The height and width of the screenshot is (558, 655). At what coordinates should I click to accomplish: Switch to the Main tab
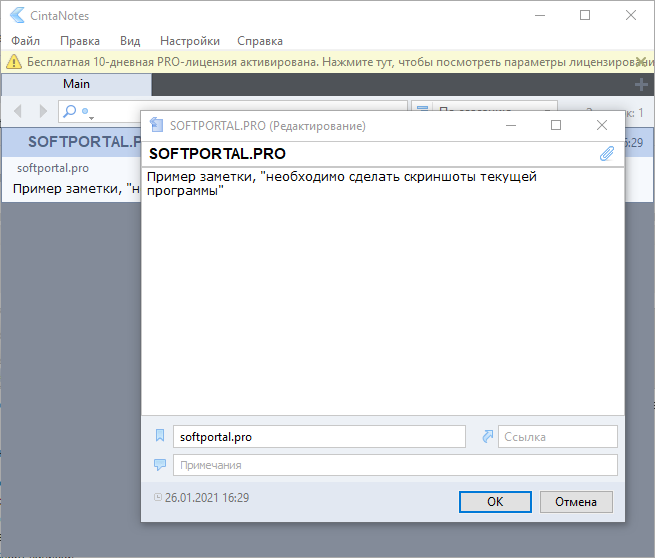(x=76, y=84)
